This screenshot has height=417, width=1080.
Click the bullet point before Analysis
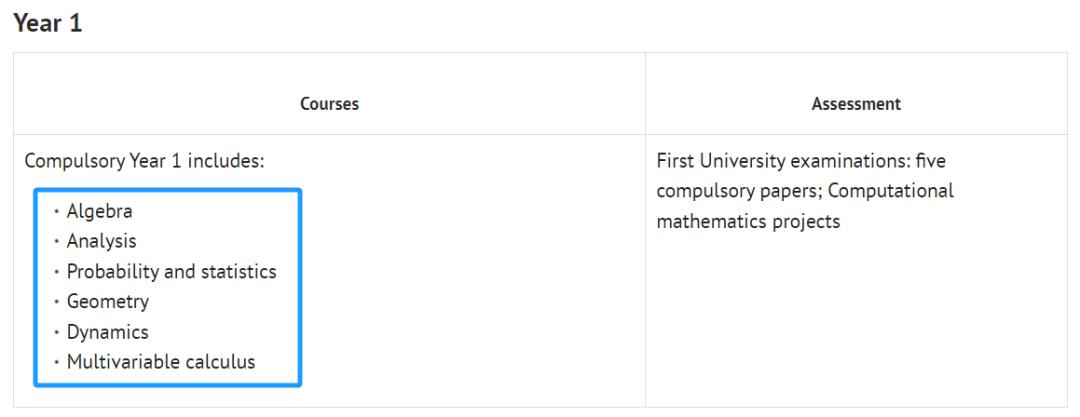[56, 242]
